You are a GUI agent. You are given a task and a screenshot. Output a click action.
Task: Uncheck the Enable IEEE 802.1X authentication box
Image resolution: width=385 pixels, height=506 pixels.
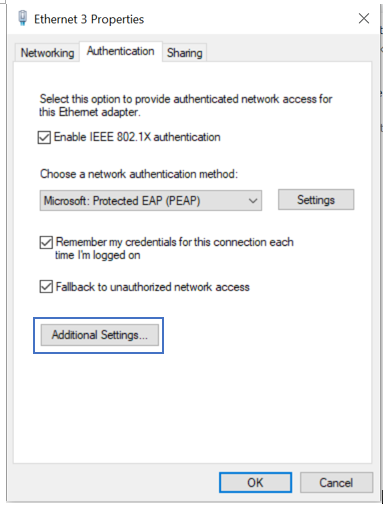tap(44, 137)
